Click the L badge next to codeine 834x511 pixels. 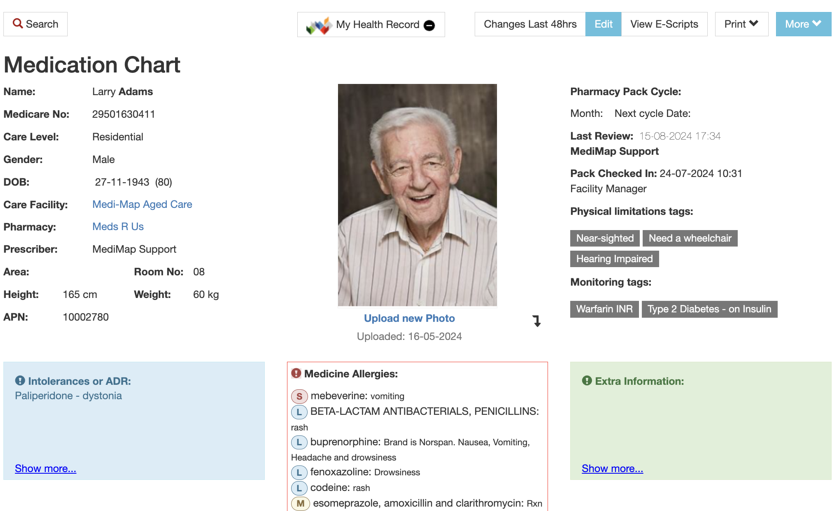point(299,488)
